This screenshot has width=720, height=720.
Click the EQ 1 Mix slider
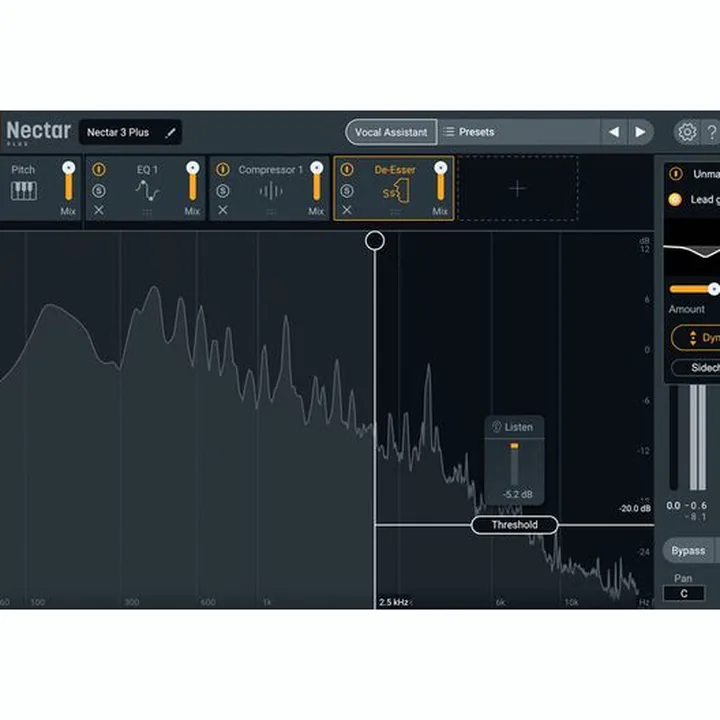(192, 181)
